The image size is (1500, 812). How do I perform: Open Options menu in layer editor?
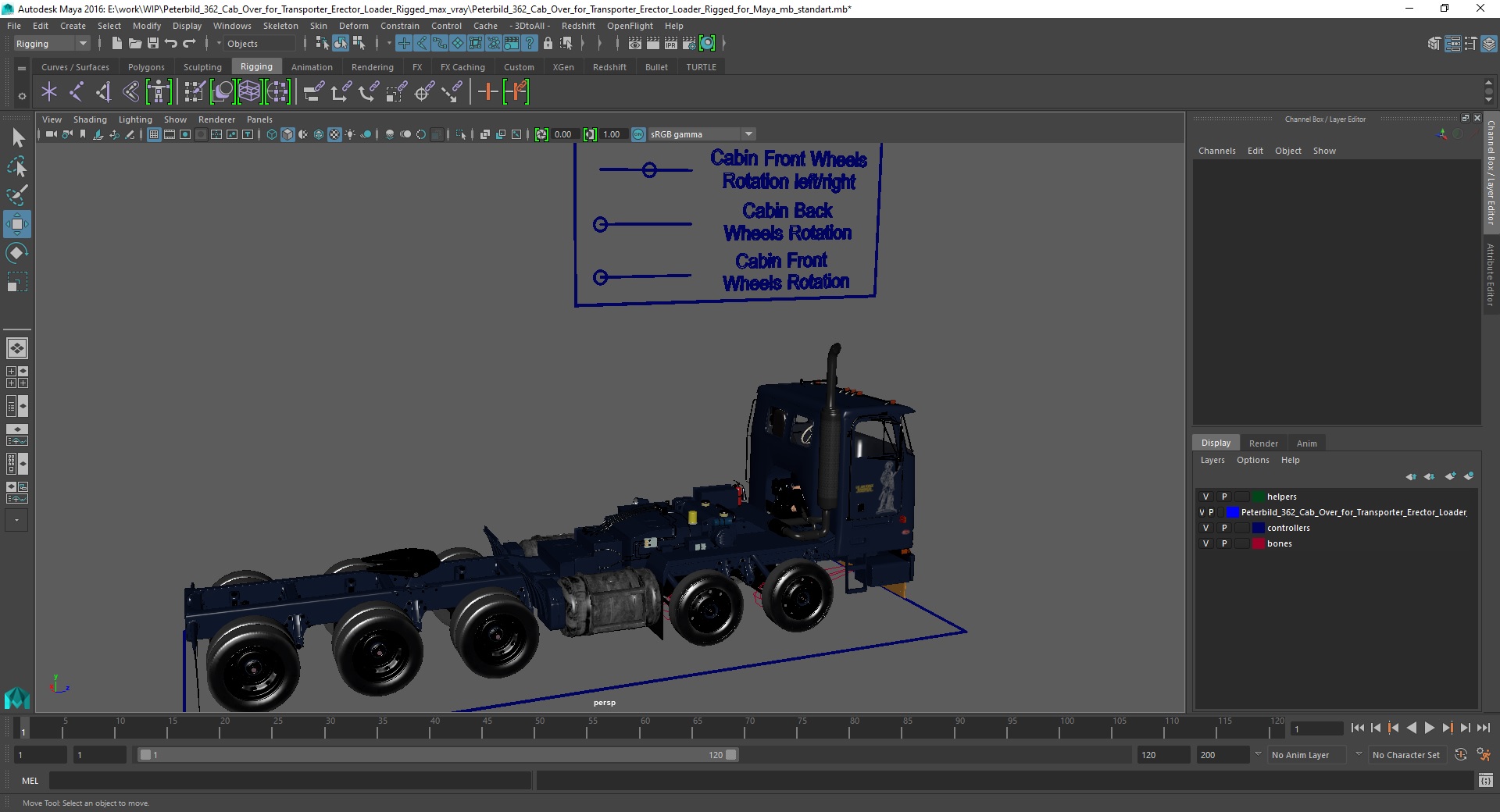(x=1252, y=460)
